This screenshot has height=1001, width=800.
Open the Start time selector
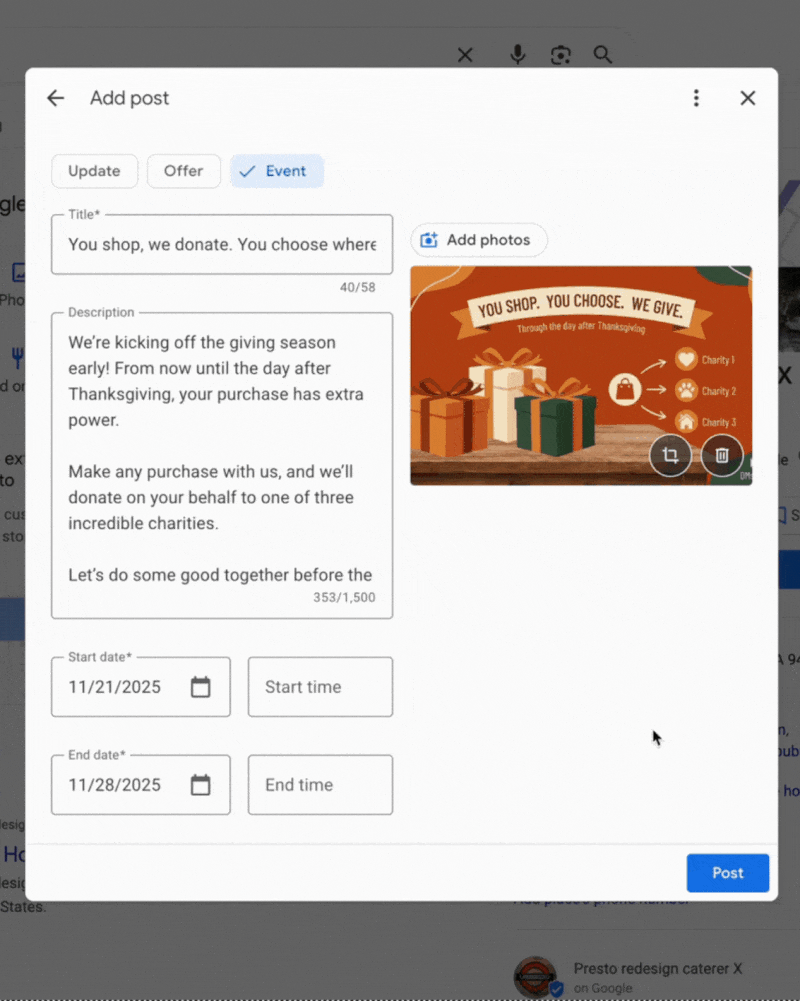(x=320, y=687)
